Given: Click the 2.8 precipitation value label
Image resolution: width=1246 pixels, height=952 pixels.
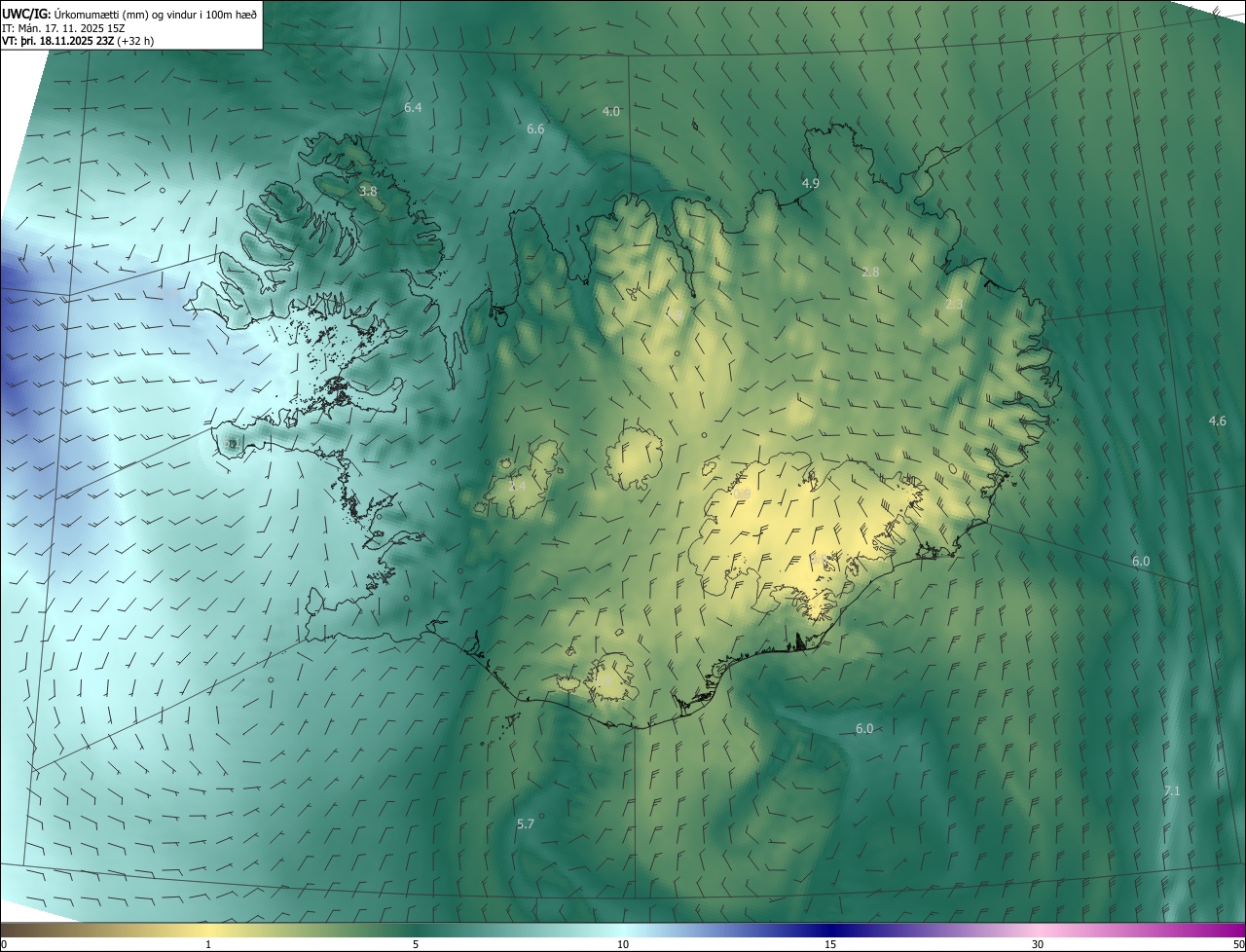Looking at the screenshot, I should (x=870, y=273).
